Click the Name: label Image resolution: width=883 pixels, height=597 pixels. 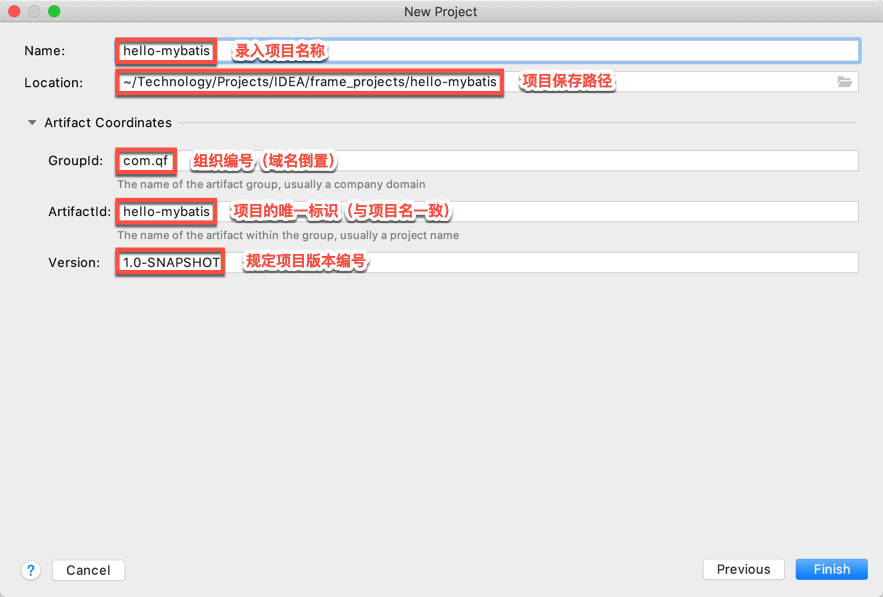(x=44, y=51)
